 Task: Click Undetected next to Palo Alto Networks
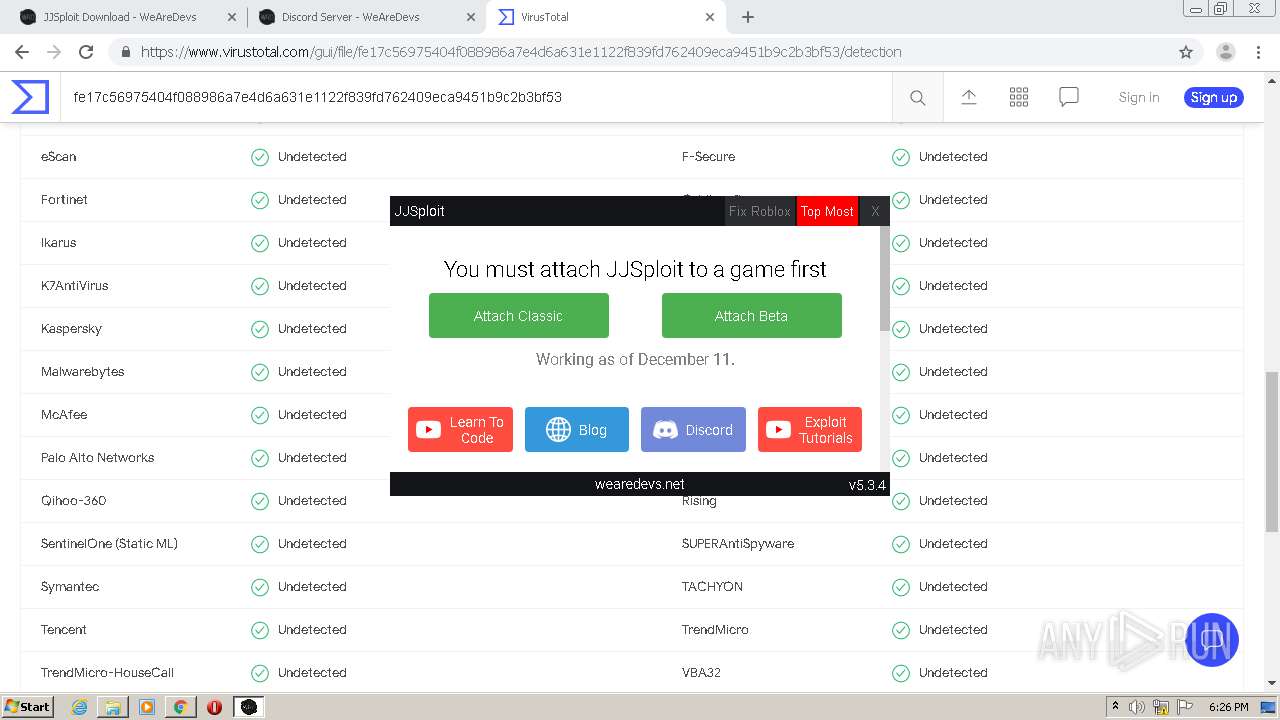click(x=312, y=458)
